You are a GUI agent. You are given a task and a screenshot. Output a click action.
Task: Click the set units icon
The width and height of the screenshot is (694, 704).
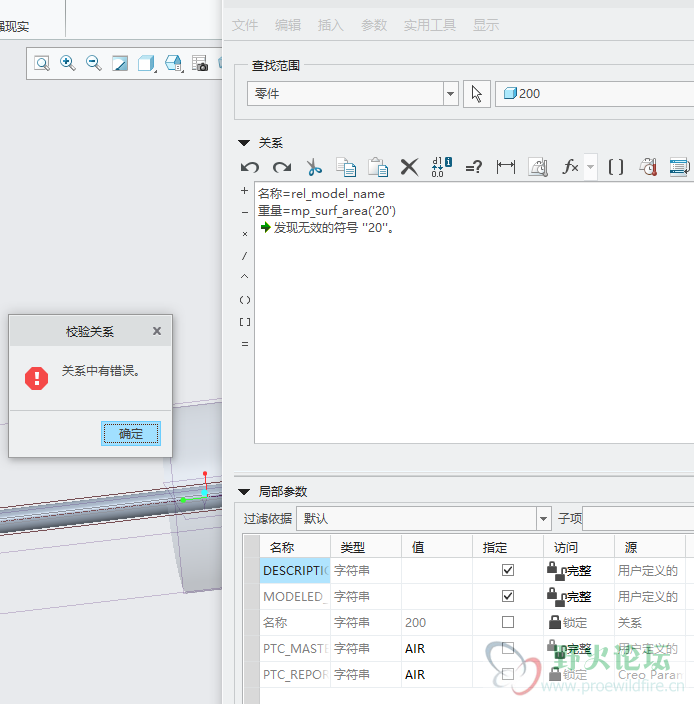(538, 167)
